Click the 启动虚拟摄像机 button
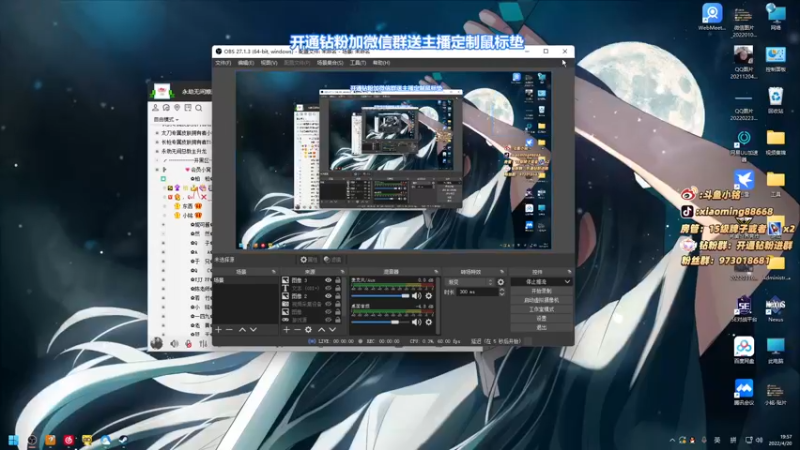The width and height of the screenshot is (800, 450). [x=541, y=300]
